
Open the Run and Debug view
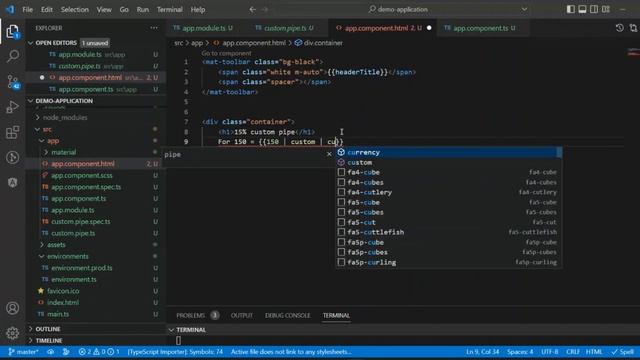(12, 107)
